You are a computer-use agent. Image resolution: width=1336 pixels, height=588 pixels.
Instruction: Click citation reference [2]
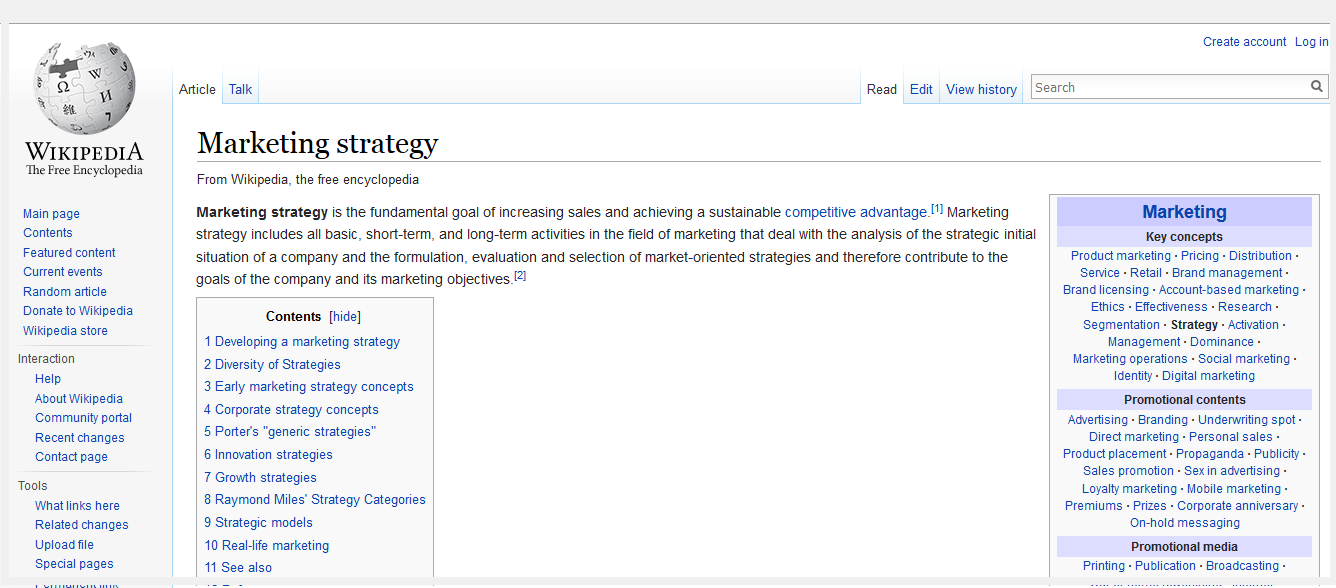point(520,276)
